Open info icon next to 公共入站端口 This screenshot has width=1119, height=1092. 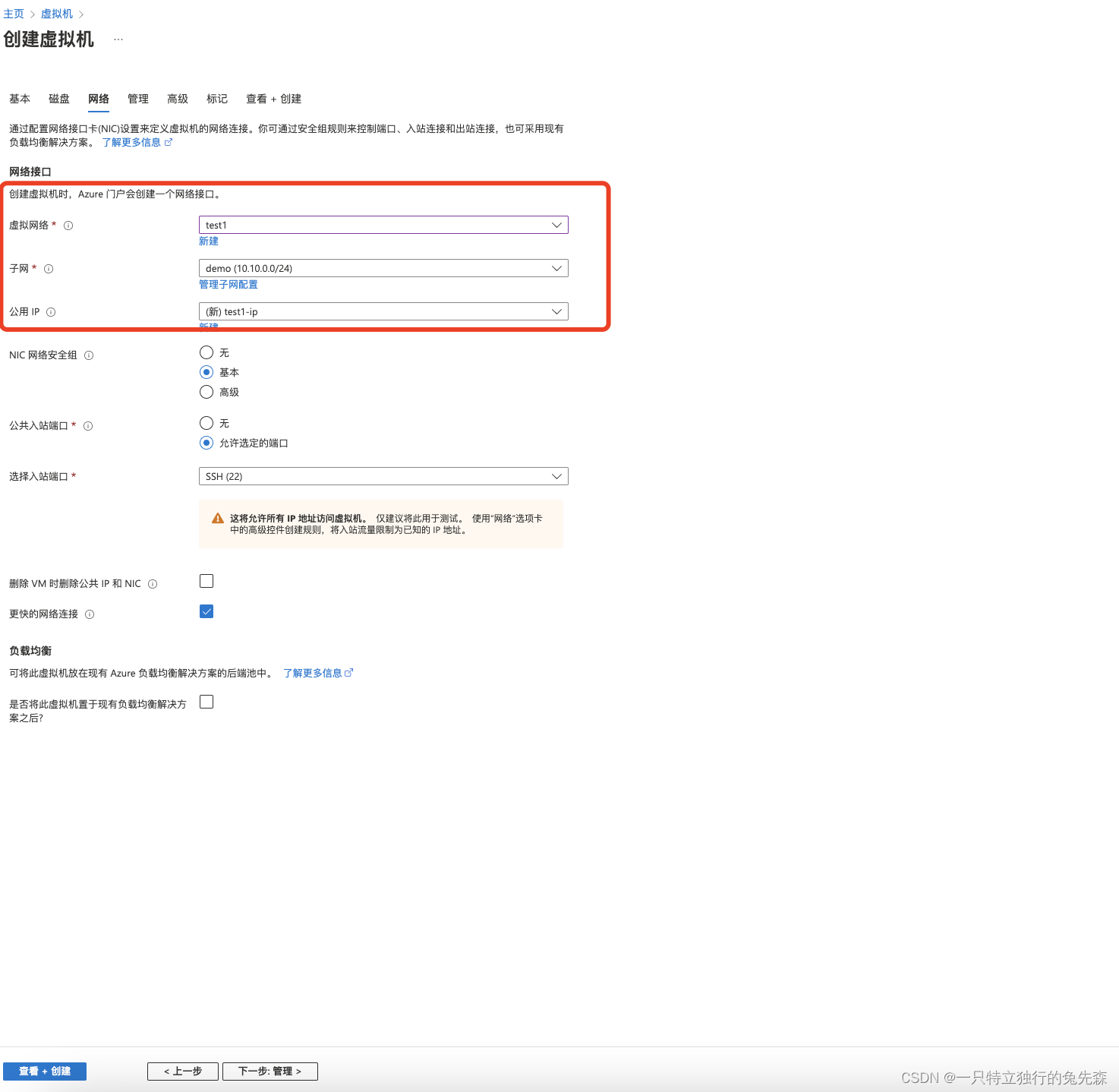88,426
